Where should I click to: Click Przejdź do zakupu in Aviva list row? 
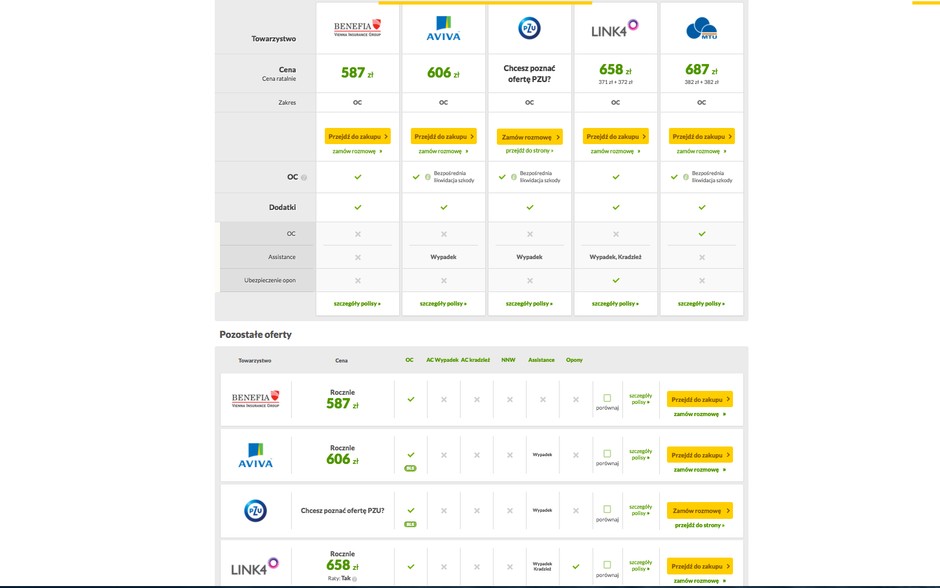click(700, 455)
